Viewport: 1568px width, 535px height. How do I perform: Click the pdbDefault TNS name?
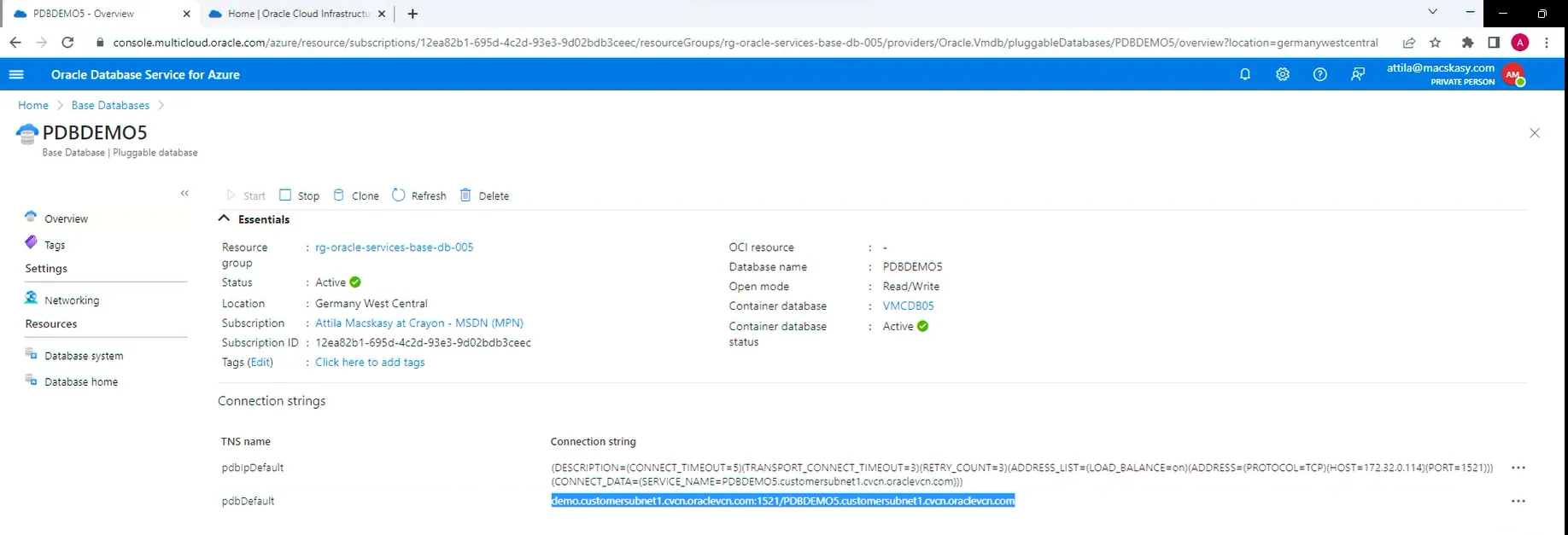[x=248, y=501]
